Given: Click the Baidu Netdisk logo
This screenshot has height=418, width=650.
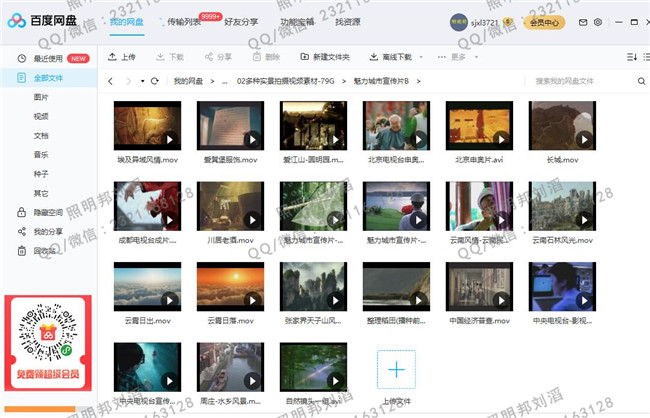Looking at the screenshot, I should pyautogui.click(x=42, y=21).
